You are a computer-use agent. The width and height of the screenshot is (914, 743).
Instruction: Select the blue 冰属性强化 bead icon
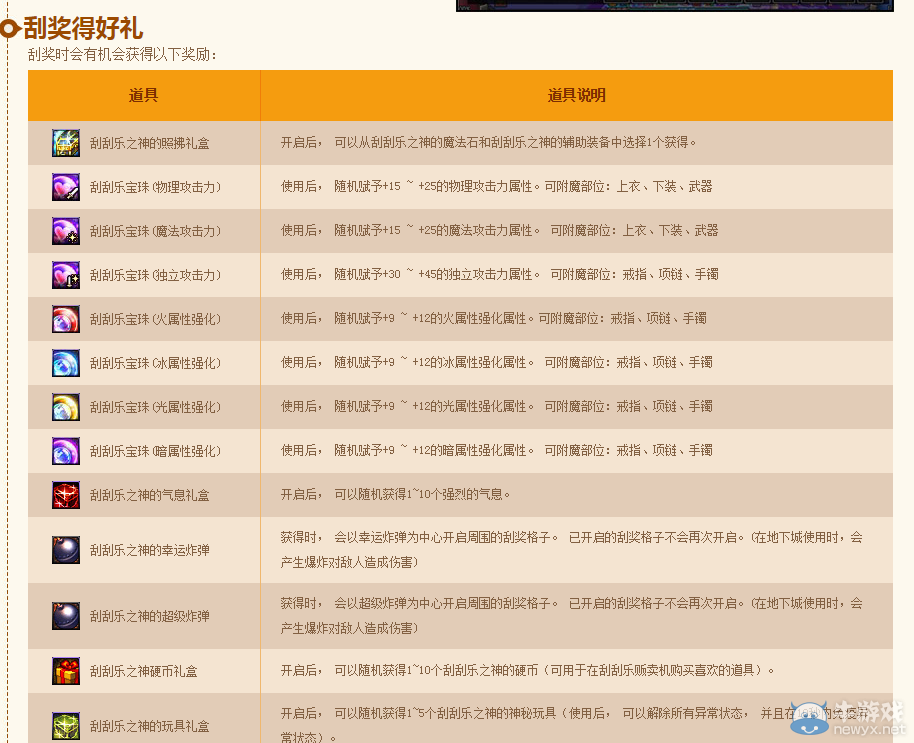[65, 362]
